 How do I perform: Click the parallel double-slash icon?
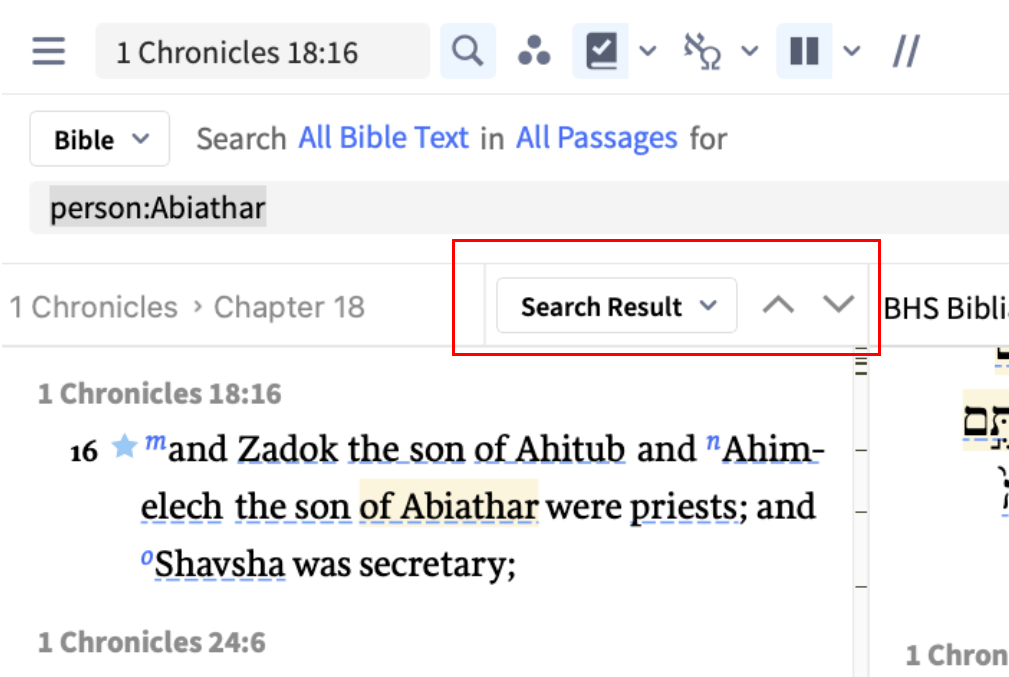pos(906,51)
